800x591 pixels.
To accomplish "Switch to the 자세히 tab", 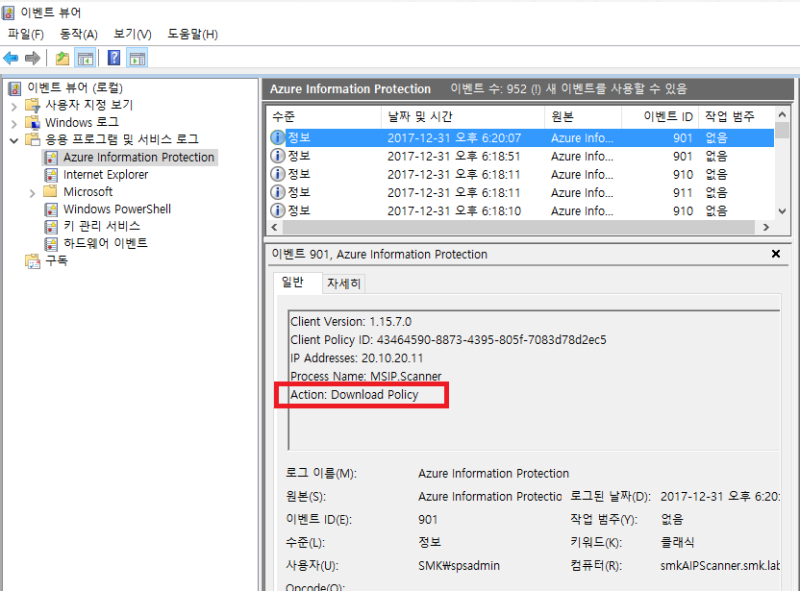I will pyautogui.click(x=344, y=282).
